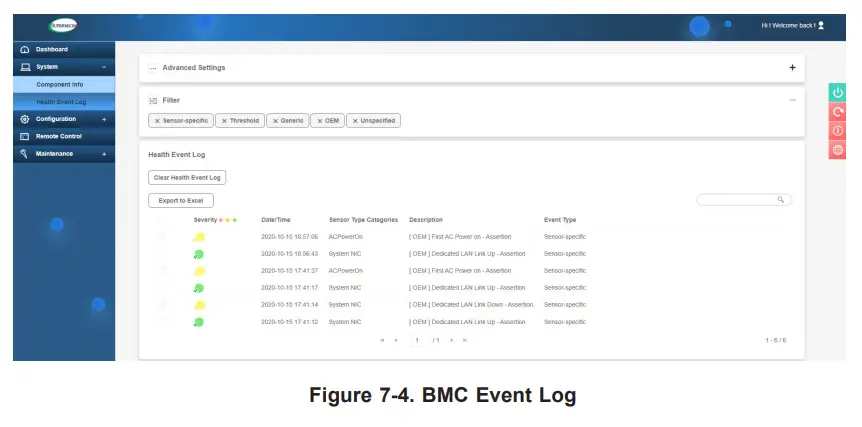Screen dimensions: 862x427
Task: Expand the Configuration menu plus sign
Action: coord(104,119)
